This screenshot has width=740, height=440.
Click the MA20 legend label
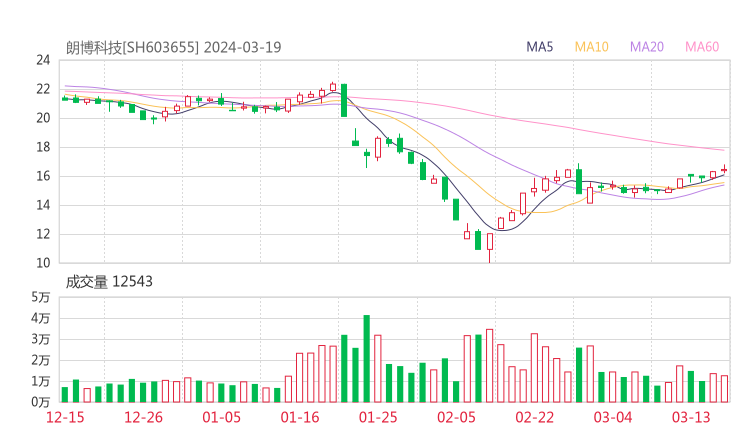coord(647,47)
